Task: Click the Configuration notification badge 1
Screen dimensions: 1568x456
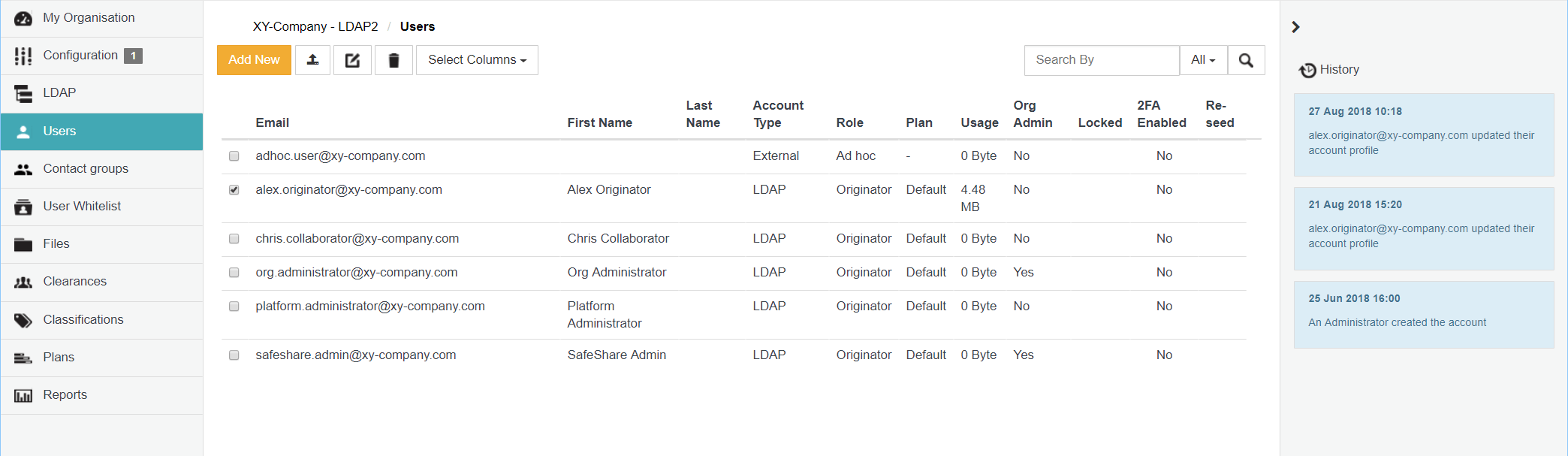Action: pyautogui.click(x=133, y=56)
